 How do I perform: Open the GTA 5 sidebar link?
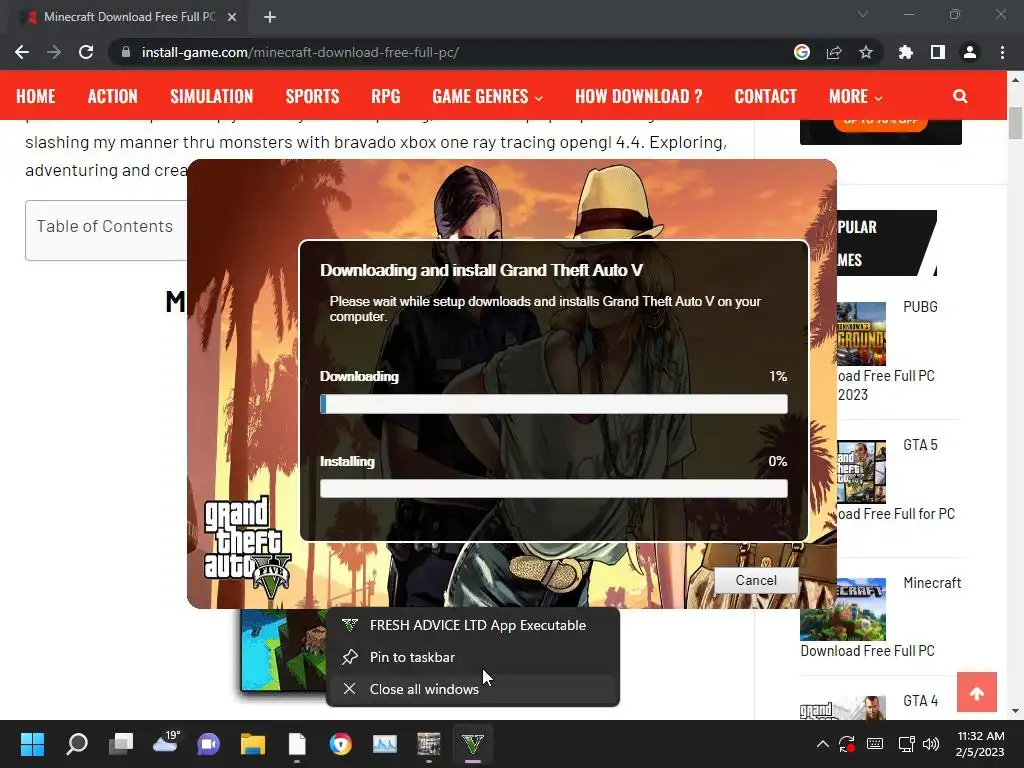click(920, 445)
